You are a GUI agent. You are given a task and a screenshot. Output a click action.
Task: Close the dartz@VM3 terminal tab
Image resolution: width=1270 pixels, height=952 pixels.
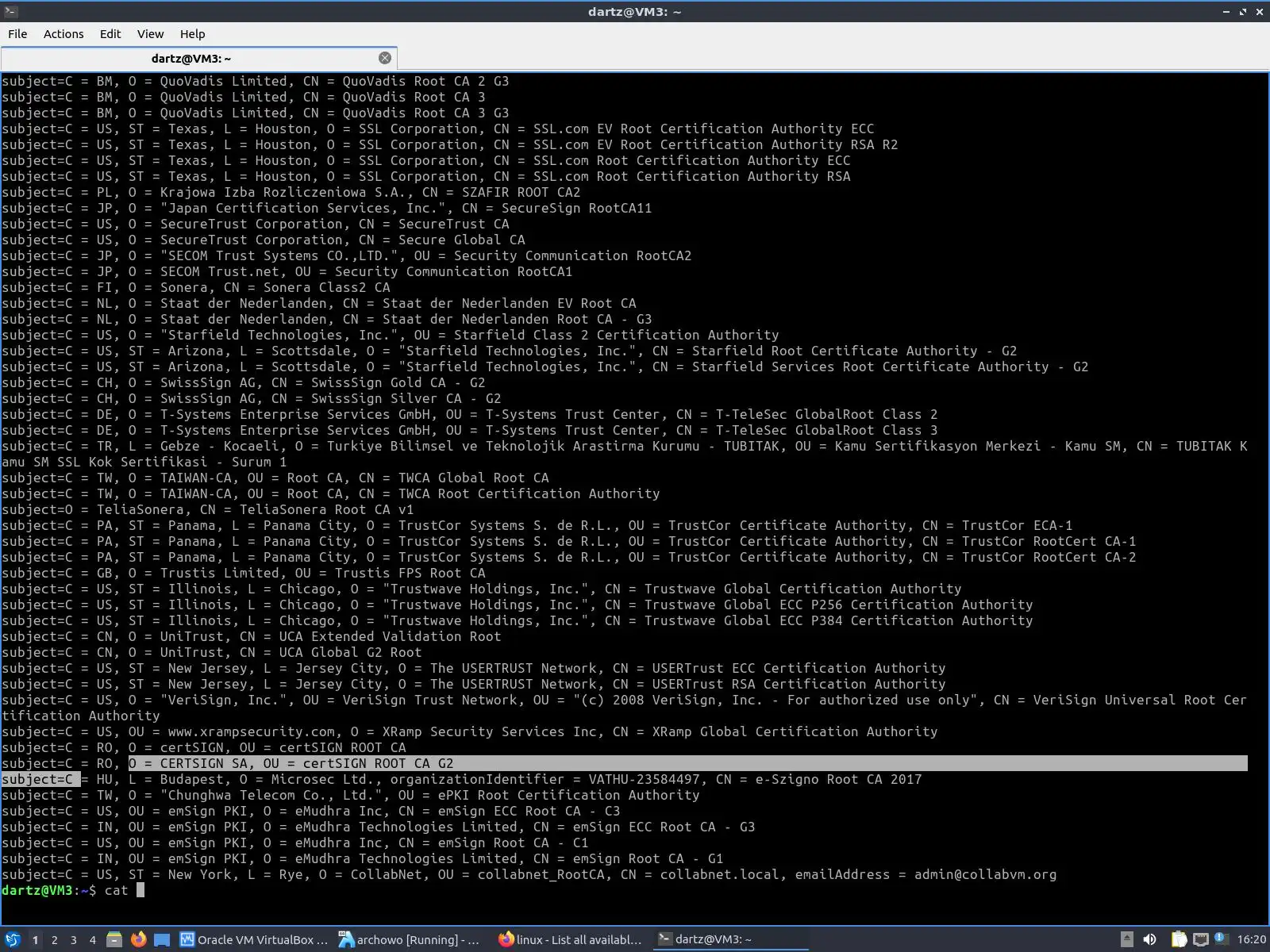tap(385, 58)
